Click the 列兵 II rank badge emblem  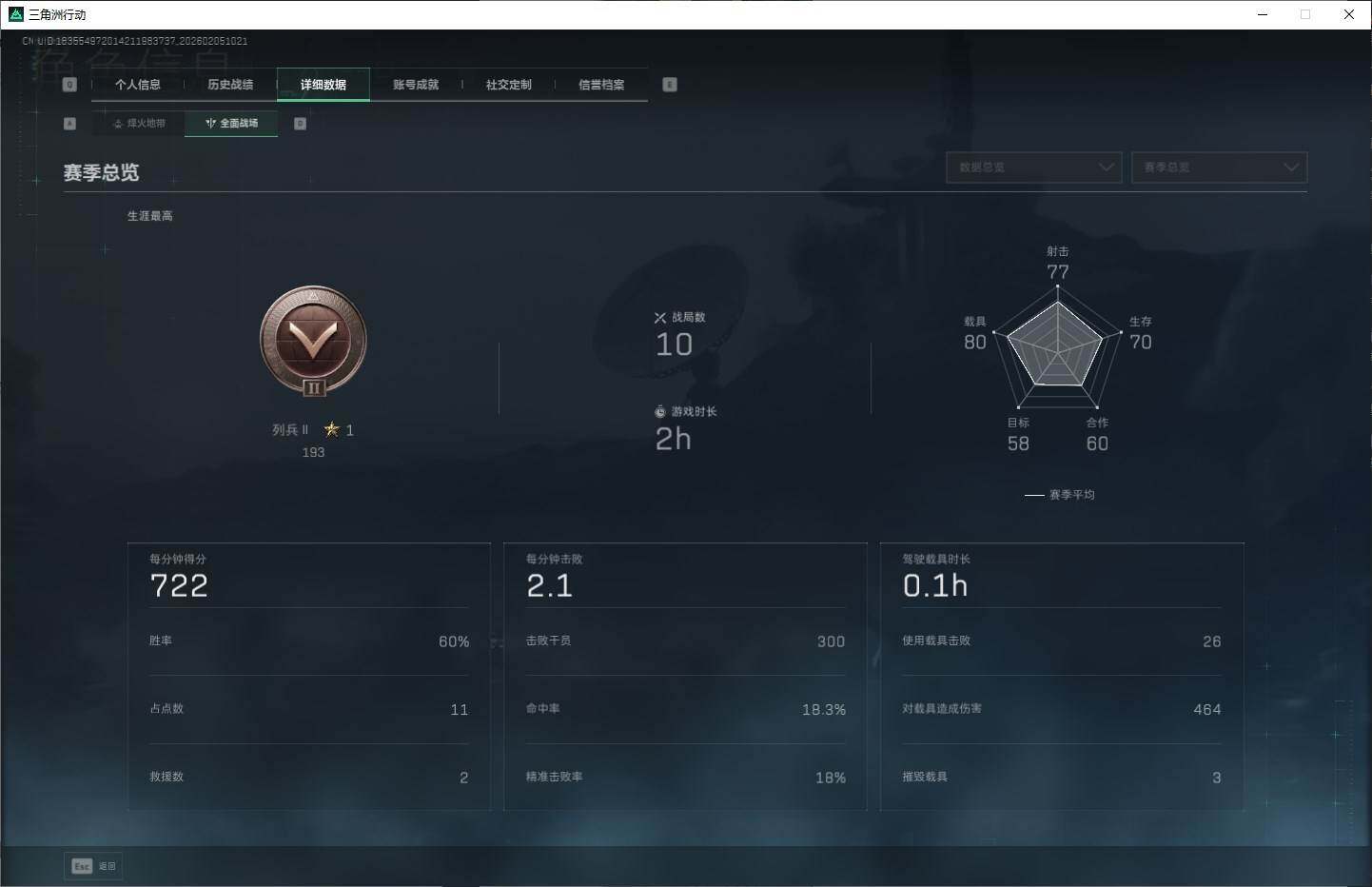click(313, 342)
